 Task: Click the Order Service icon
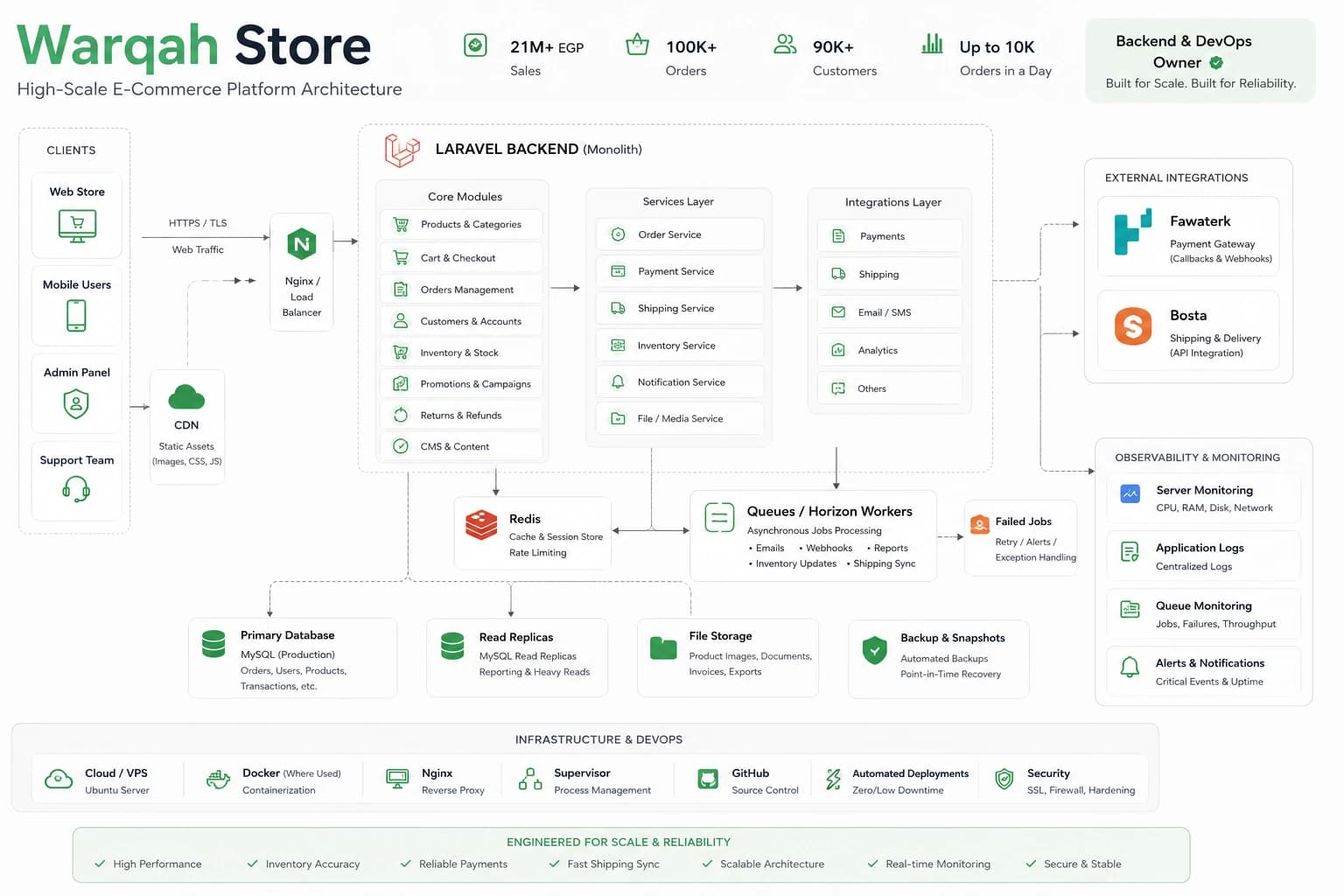tap(618, 234)
